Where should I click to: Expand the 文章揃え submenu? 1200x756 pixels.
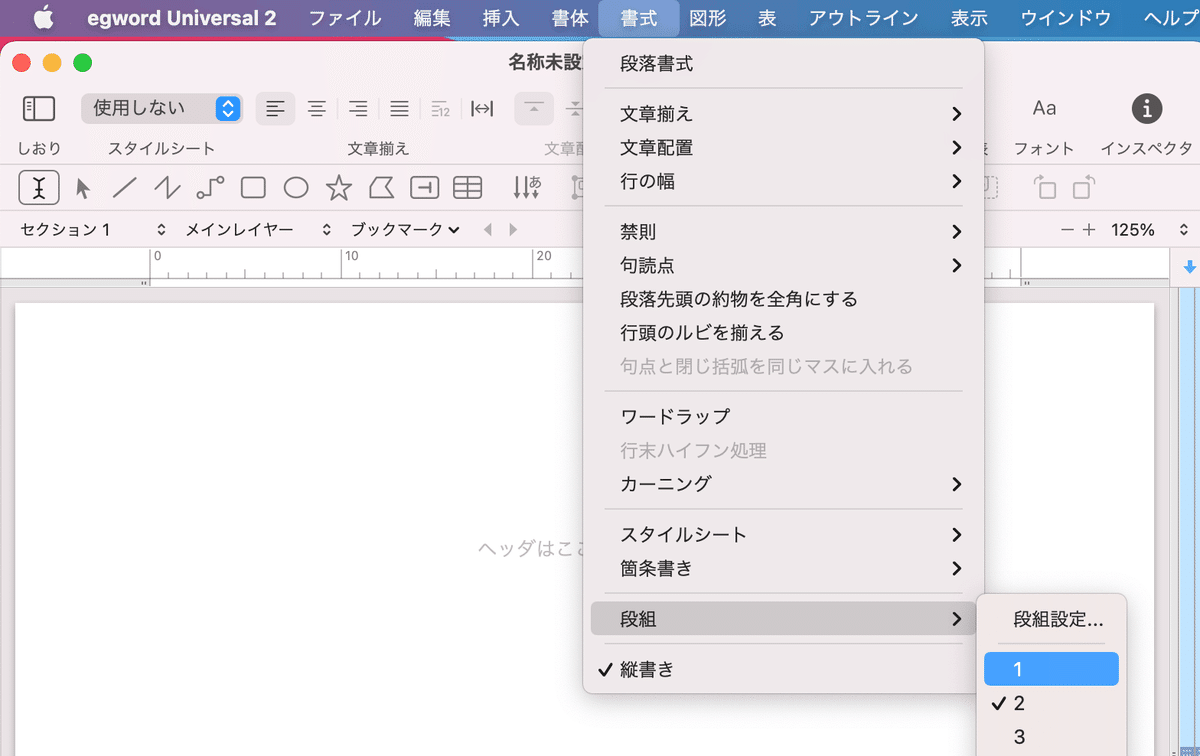pos(783,114)
